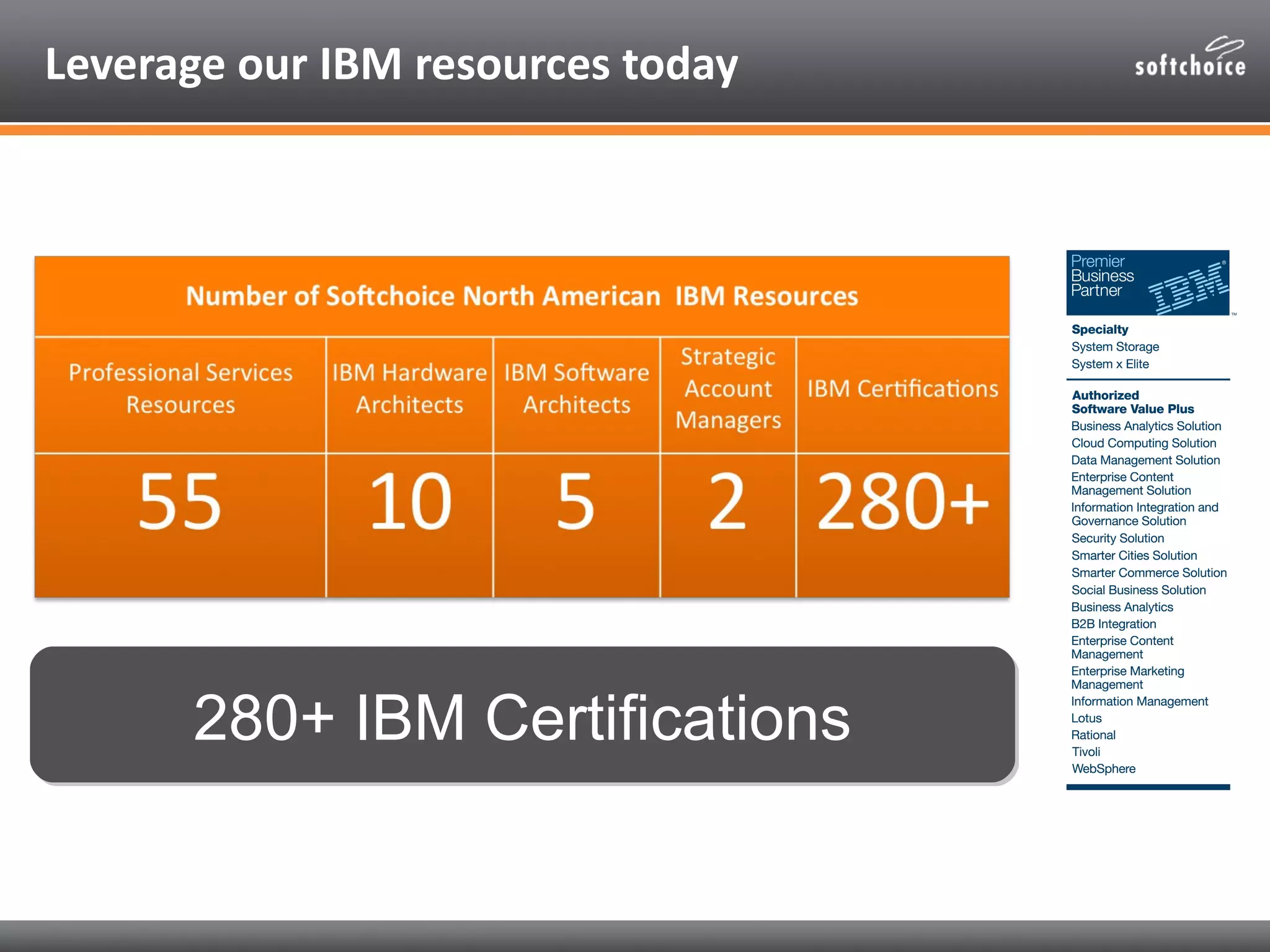The width and height of the screenshot is (1270, 952).
Task: Click the 'Specialty' heading
Action: pyautogui.click(x=1100, y=330)
